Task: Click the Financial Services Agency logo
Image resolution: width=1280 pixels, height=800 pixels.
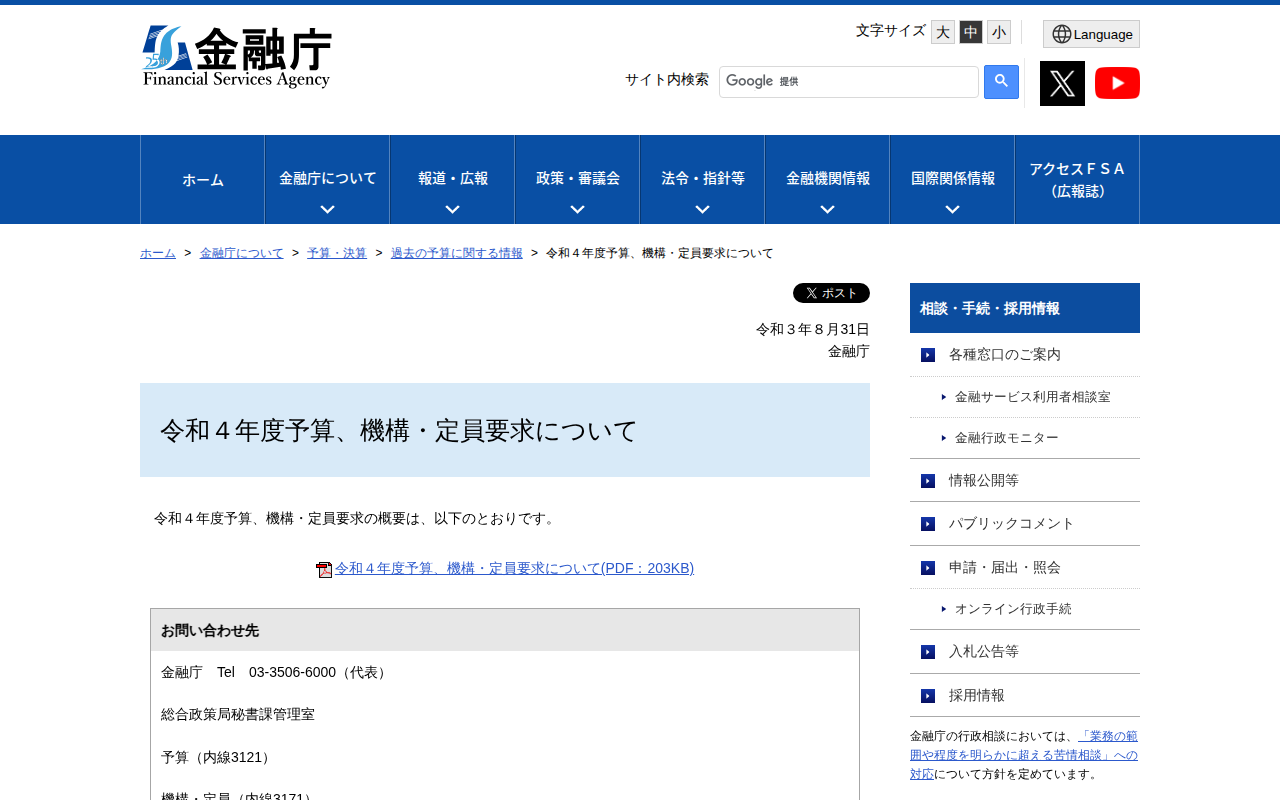Action: point(237,57)
